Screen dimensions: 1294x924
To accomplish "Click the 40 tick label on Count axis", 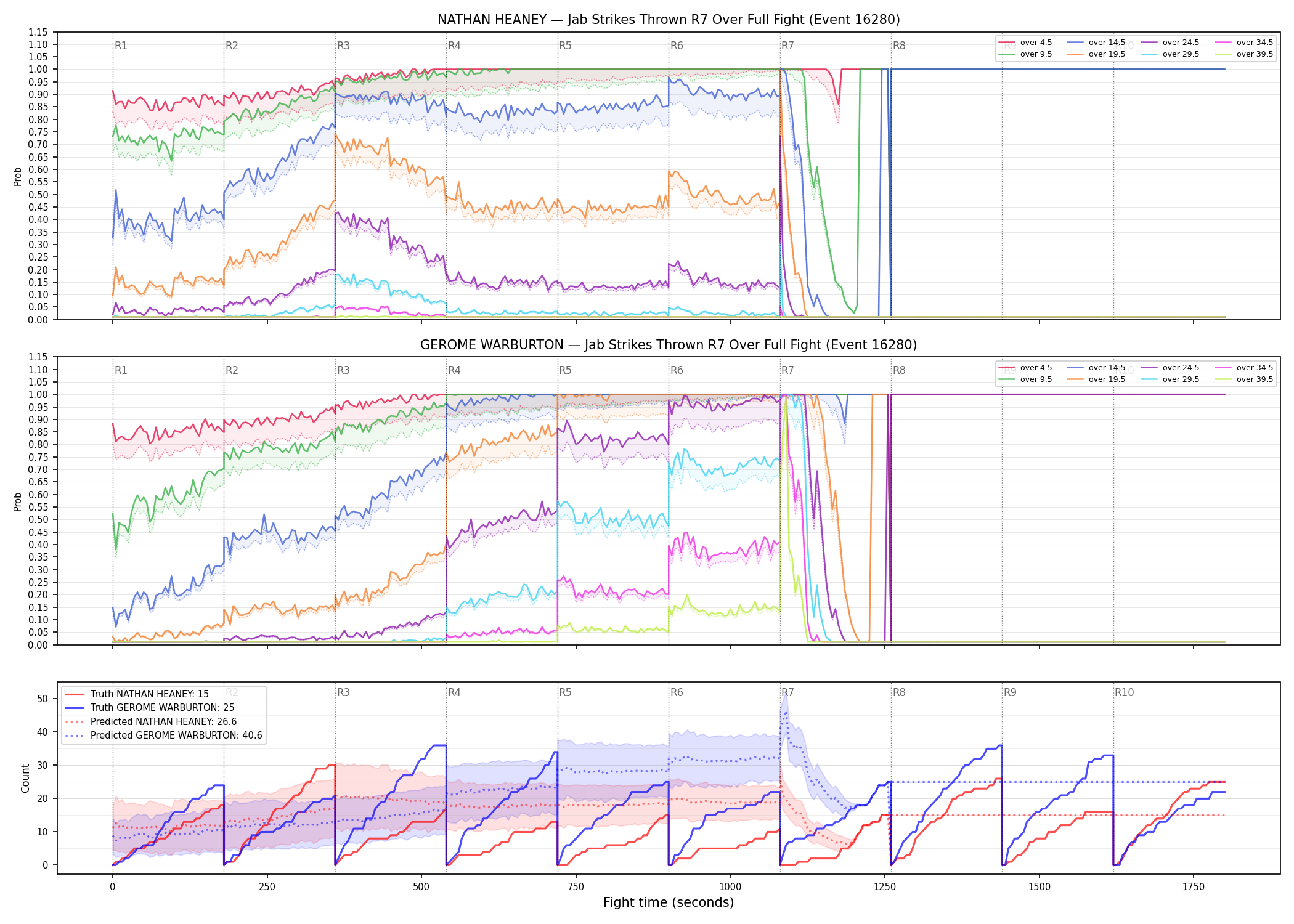I will 43,732.
